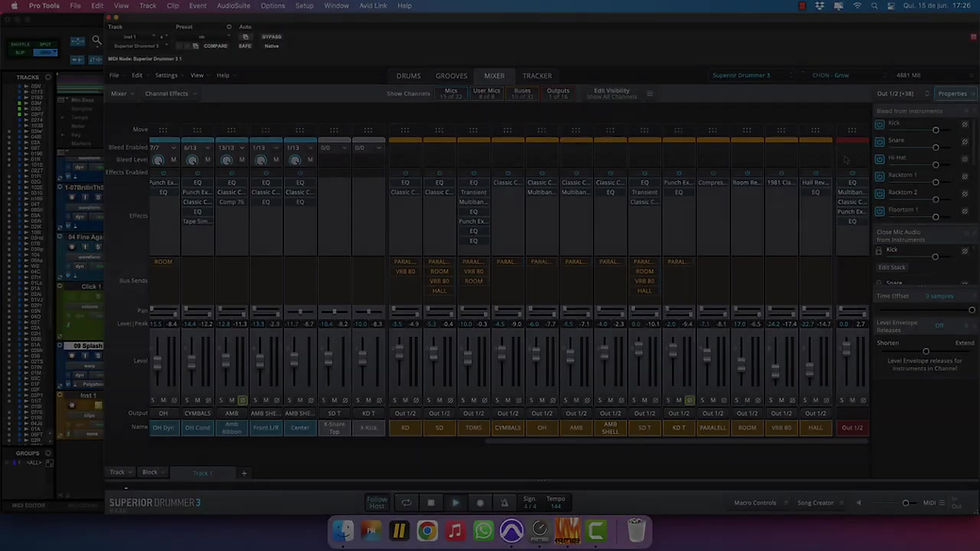This screenshot has width=980, height=551.
Task: Click the speaker icon left of master volume
Action: (859, 503)
